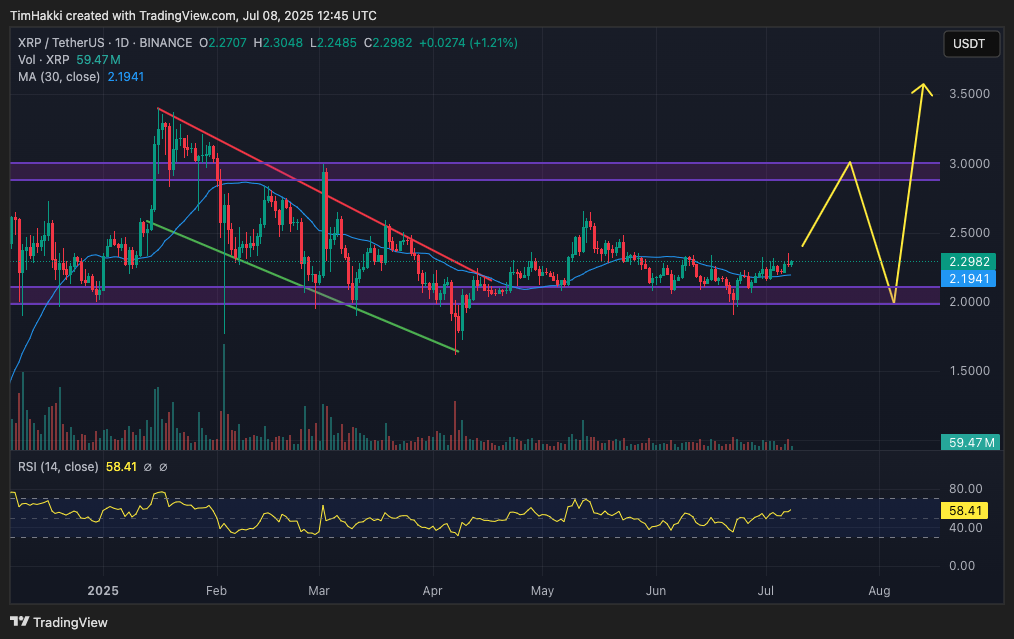Viewport: 1014px width, 639px height.
Task: Click the 59.47M volume axis label
Action: click(x=971, y=442)
